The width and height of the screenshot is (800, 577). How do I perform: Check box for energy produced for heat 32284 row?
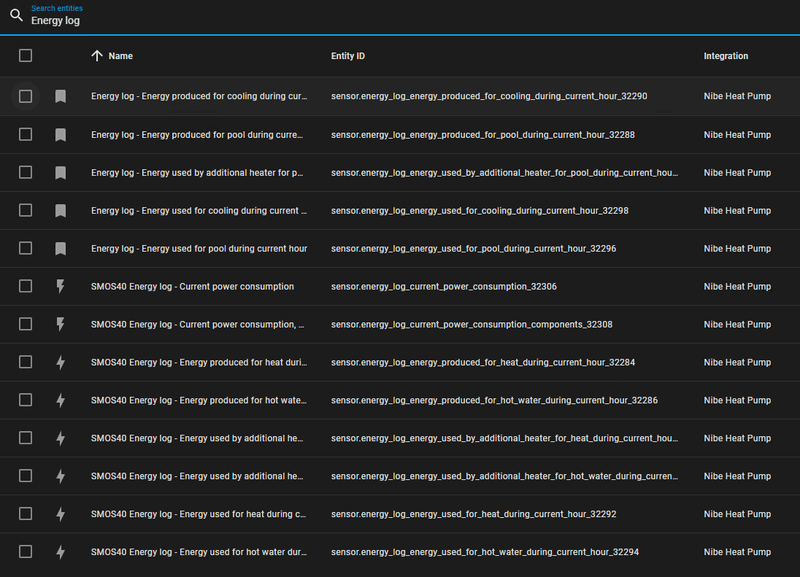[26, 362]
